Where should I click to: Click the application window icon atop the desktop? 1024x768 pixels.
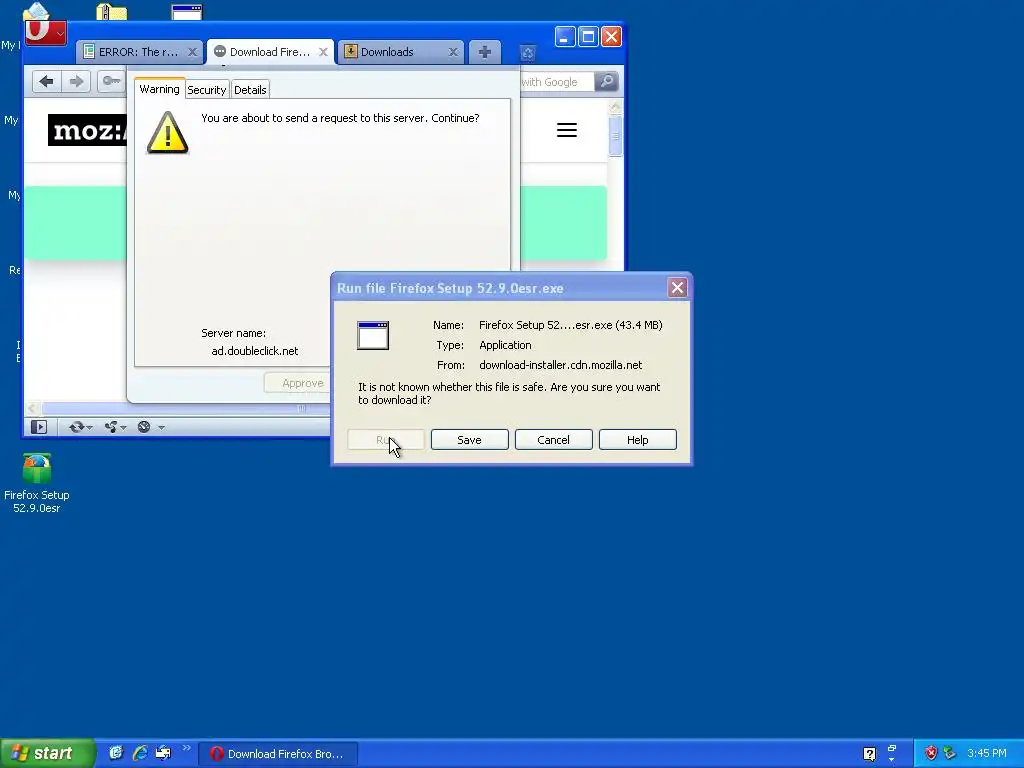pyautogui.click(x=187, y=12)
